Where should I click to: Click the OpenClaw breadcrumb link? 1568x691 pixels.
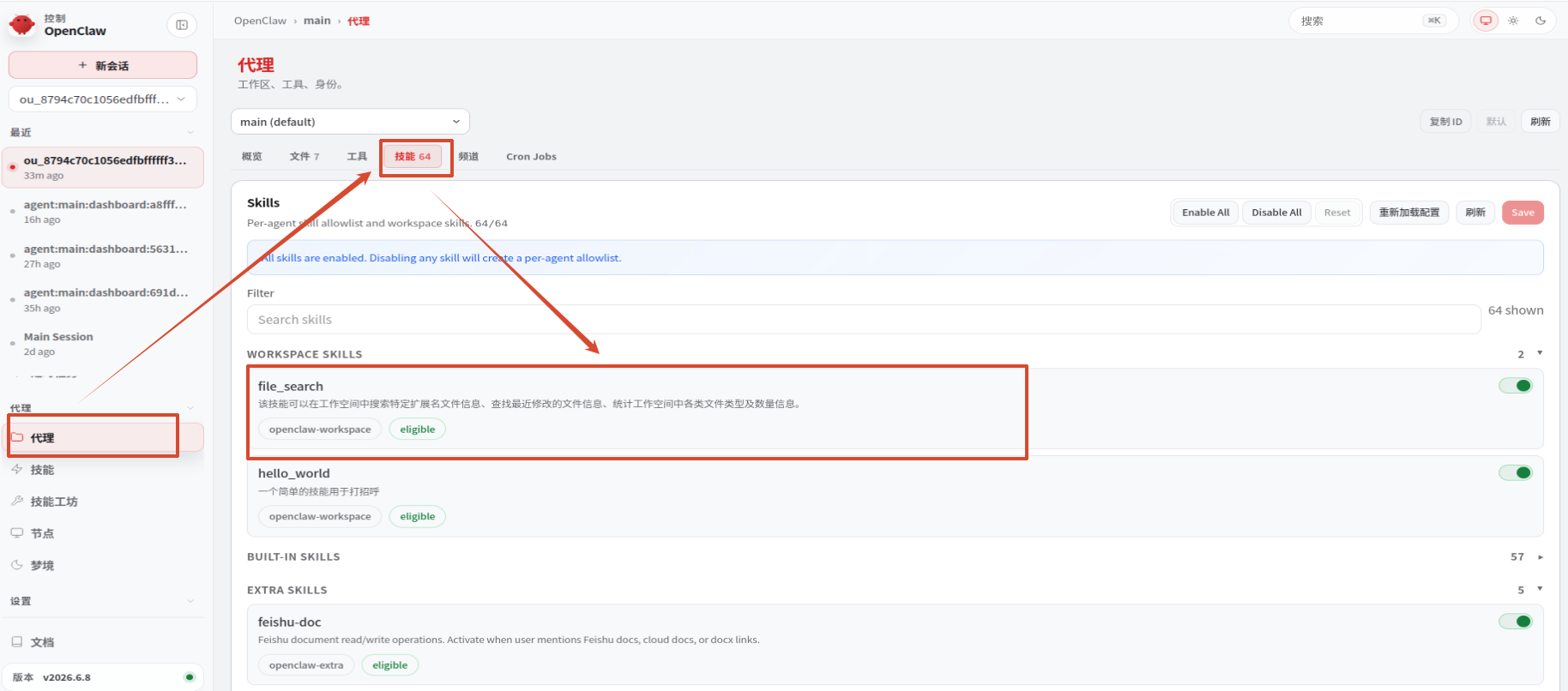(260, 21)
